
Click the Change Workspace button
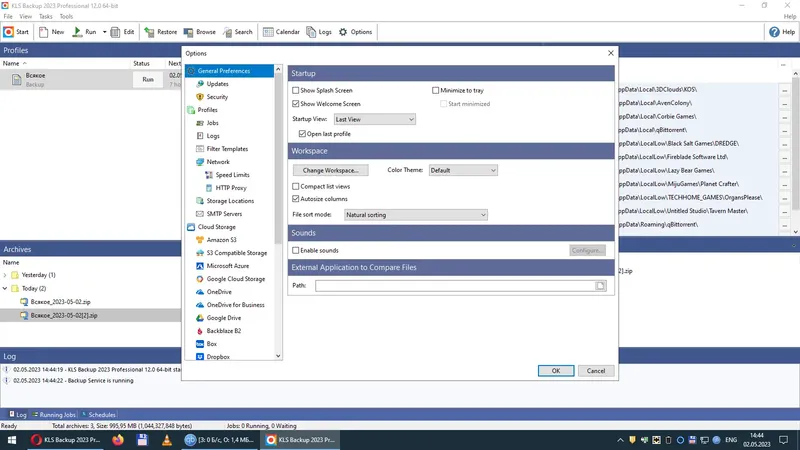[331, 170]
